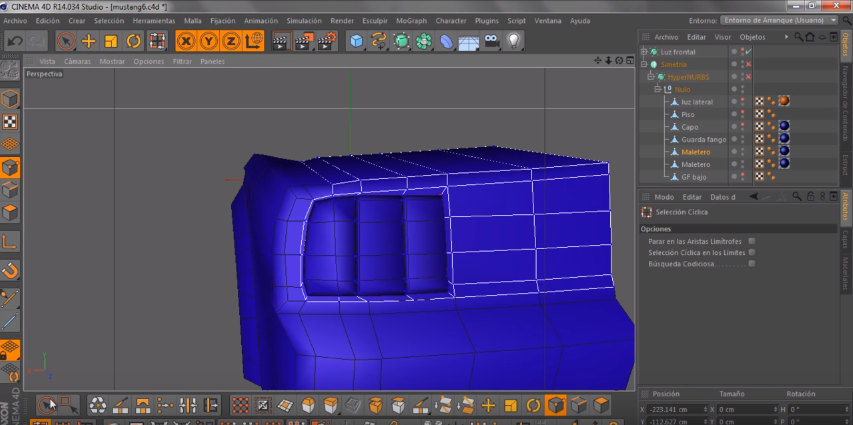
Task: Switch to the Capas side tab
Action: point(845,239)
